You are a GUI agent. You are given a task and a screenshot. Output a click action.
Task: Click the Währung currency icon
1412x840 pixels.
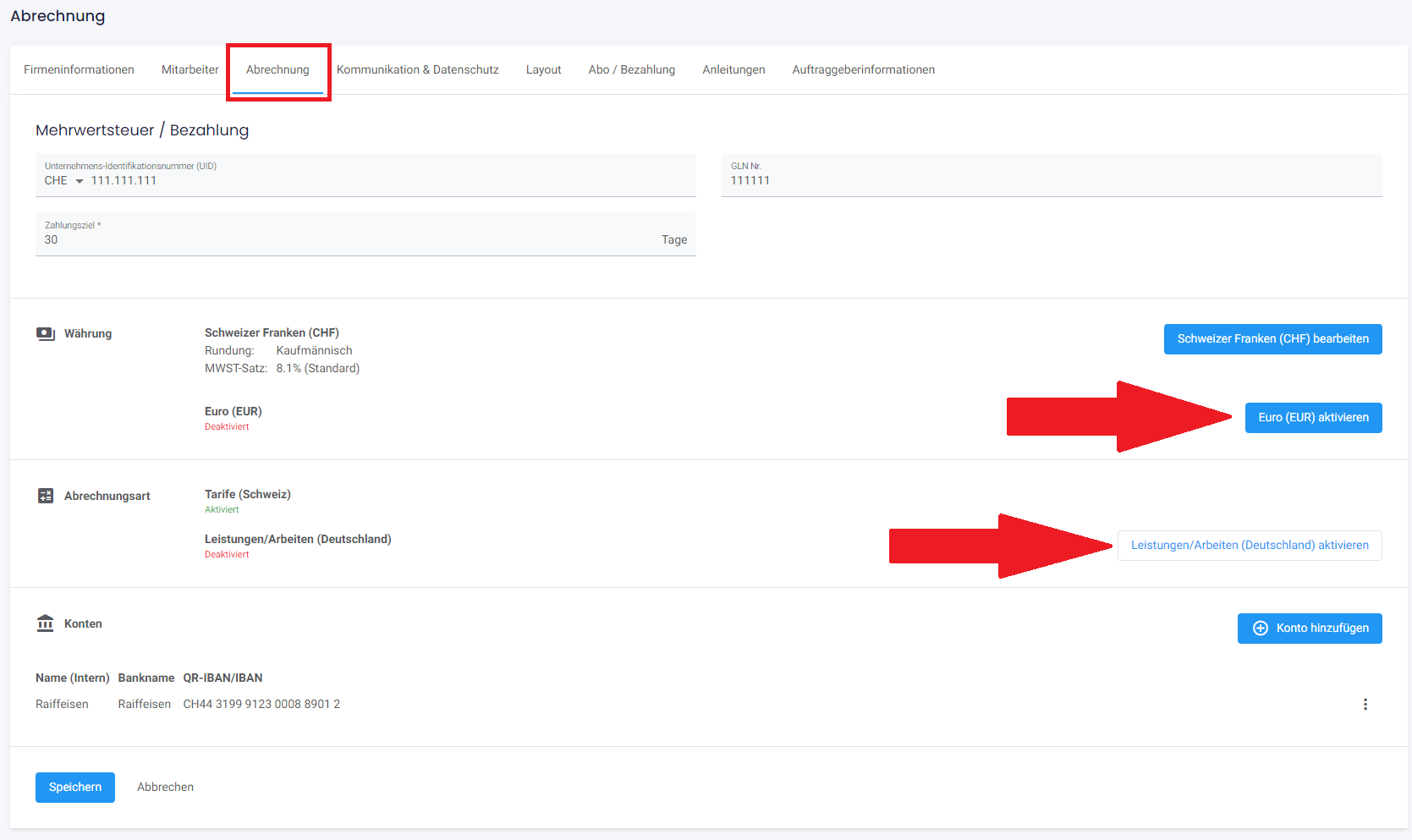point(46,333)
